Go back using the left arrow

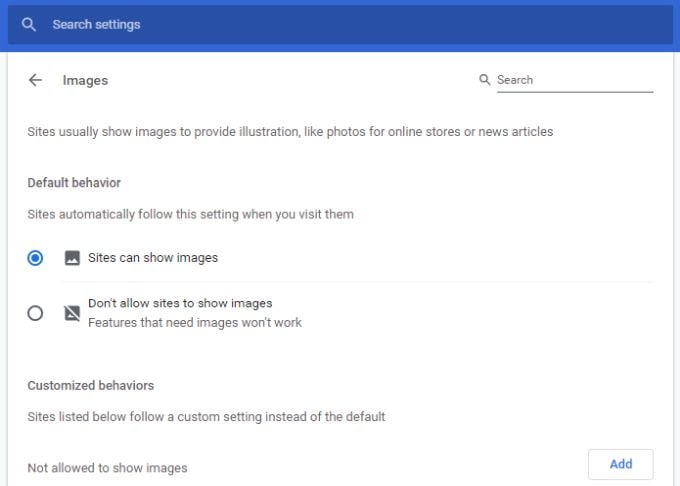point(36,80)
